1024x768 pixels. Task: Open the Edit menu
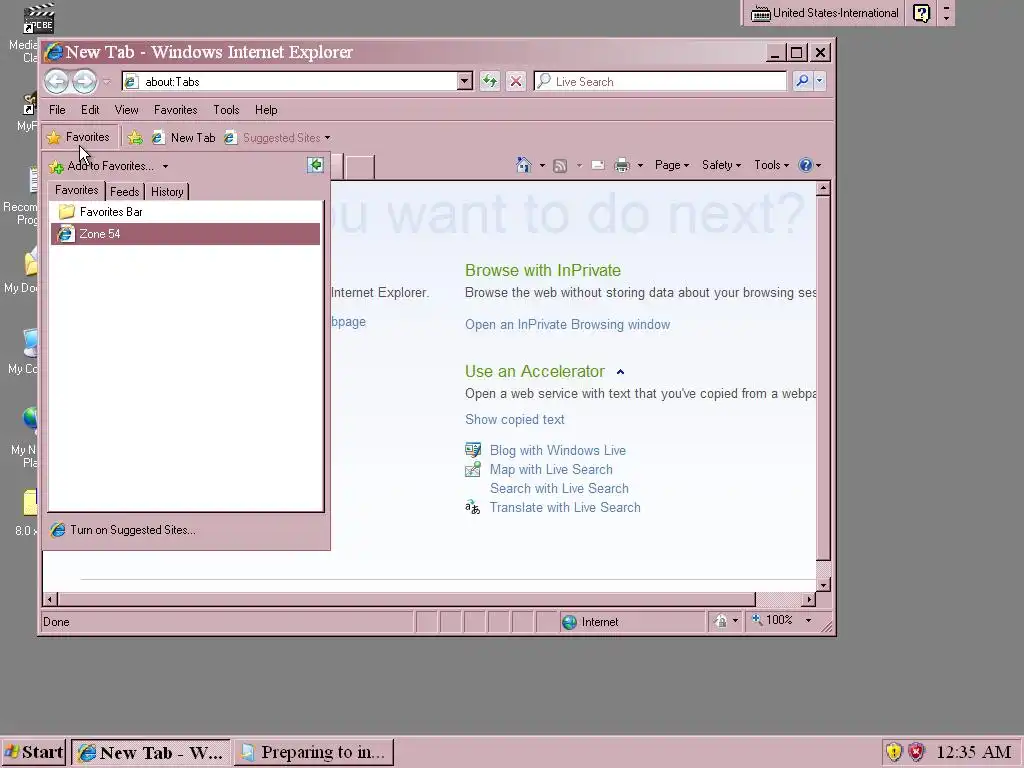(90, 110)
